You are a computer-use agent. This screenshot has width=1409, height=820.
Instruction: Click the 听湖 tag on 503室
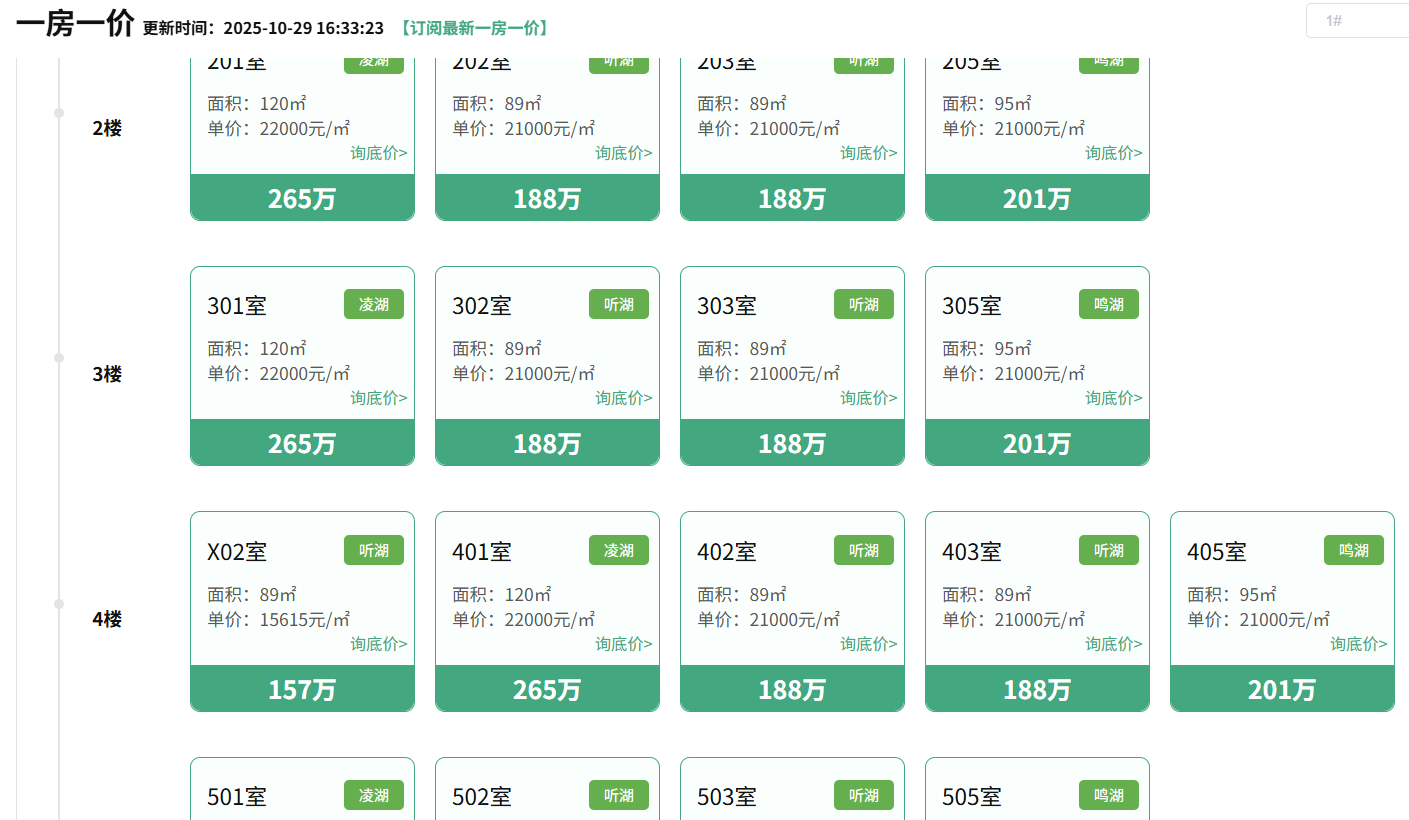[864, 795]
